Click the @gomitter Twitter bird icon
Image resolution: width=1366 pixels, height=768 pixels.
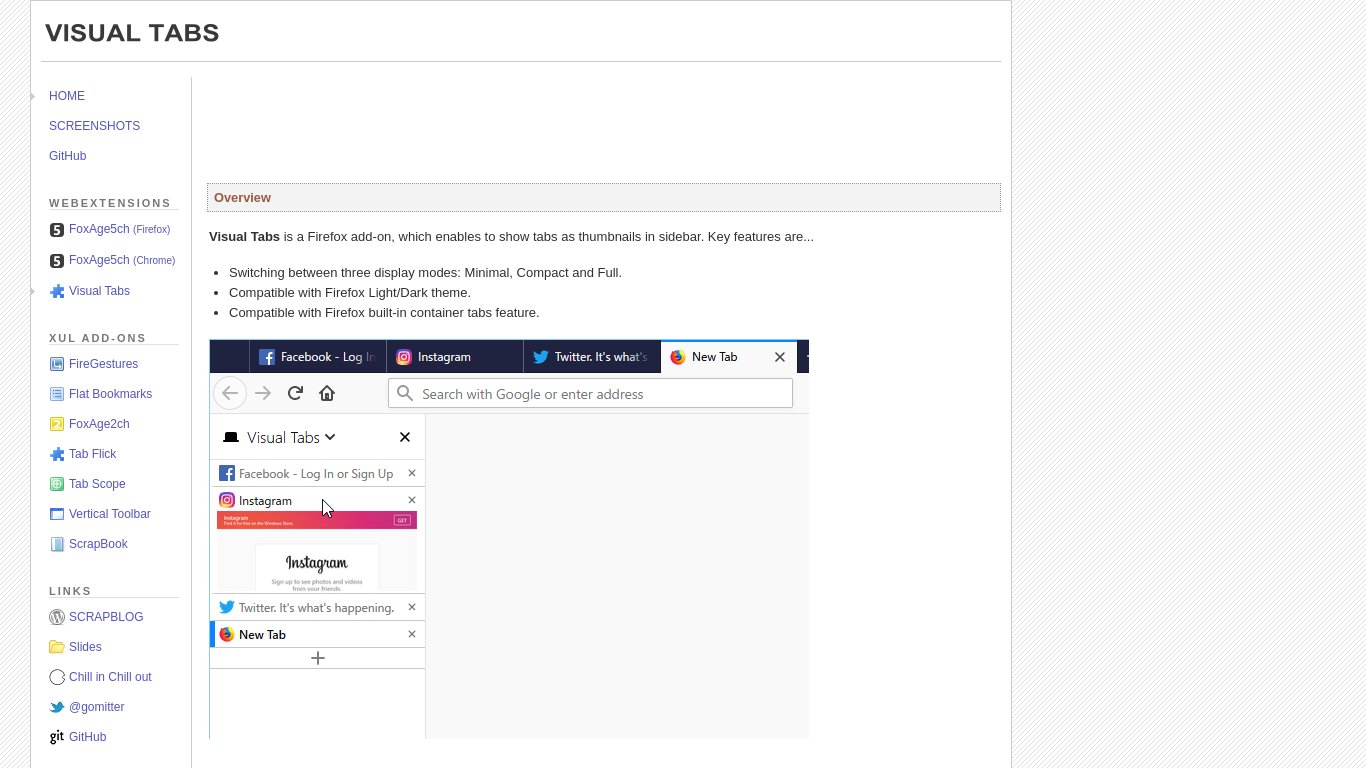[x=57, y=707]
